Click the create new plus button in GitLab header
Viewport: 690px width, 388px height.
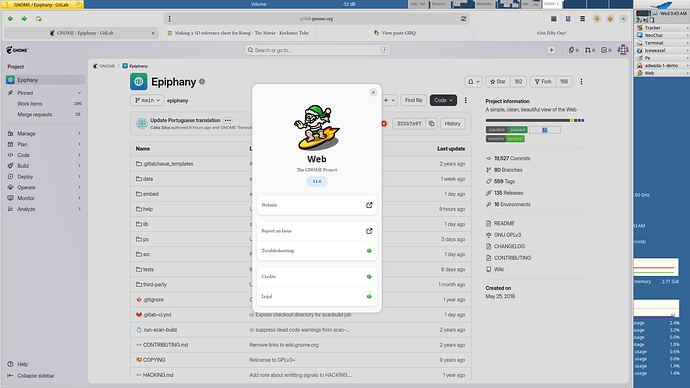[551, 50]
